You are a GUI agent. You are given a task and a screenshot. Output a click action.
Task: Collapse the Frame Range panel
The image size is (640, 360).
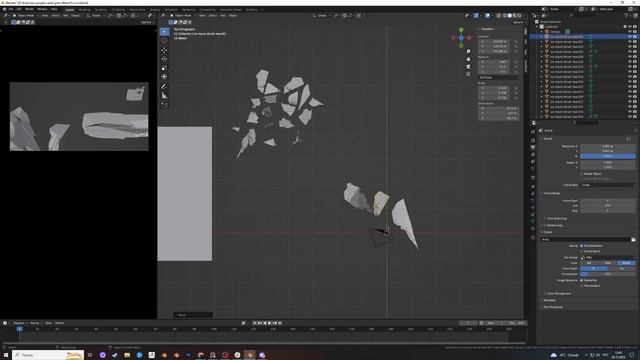[x=551, y=193]
